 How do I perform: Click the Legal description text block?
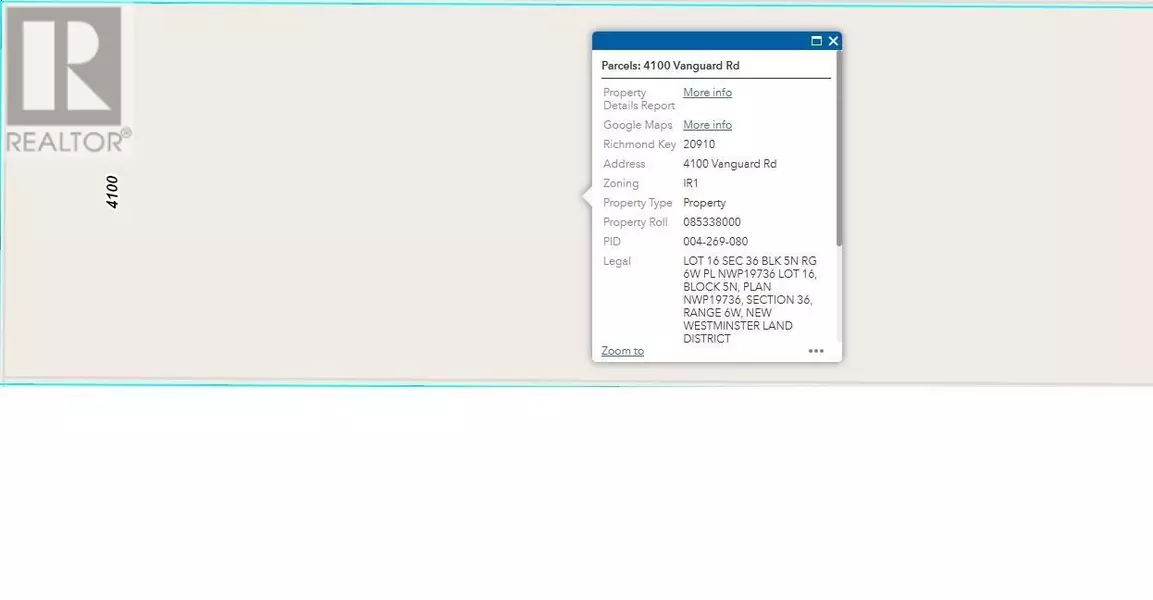pos(750,299)
